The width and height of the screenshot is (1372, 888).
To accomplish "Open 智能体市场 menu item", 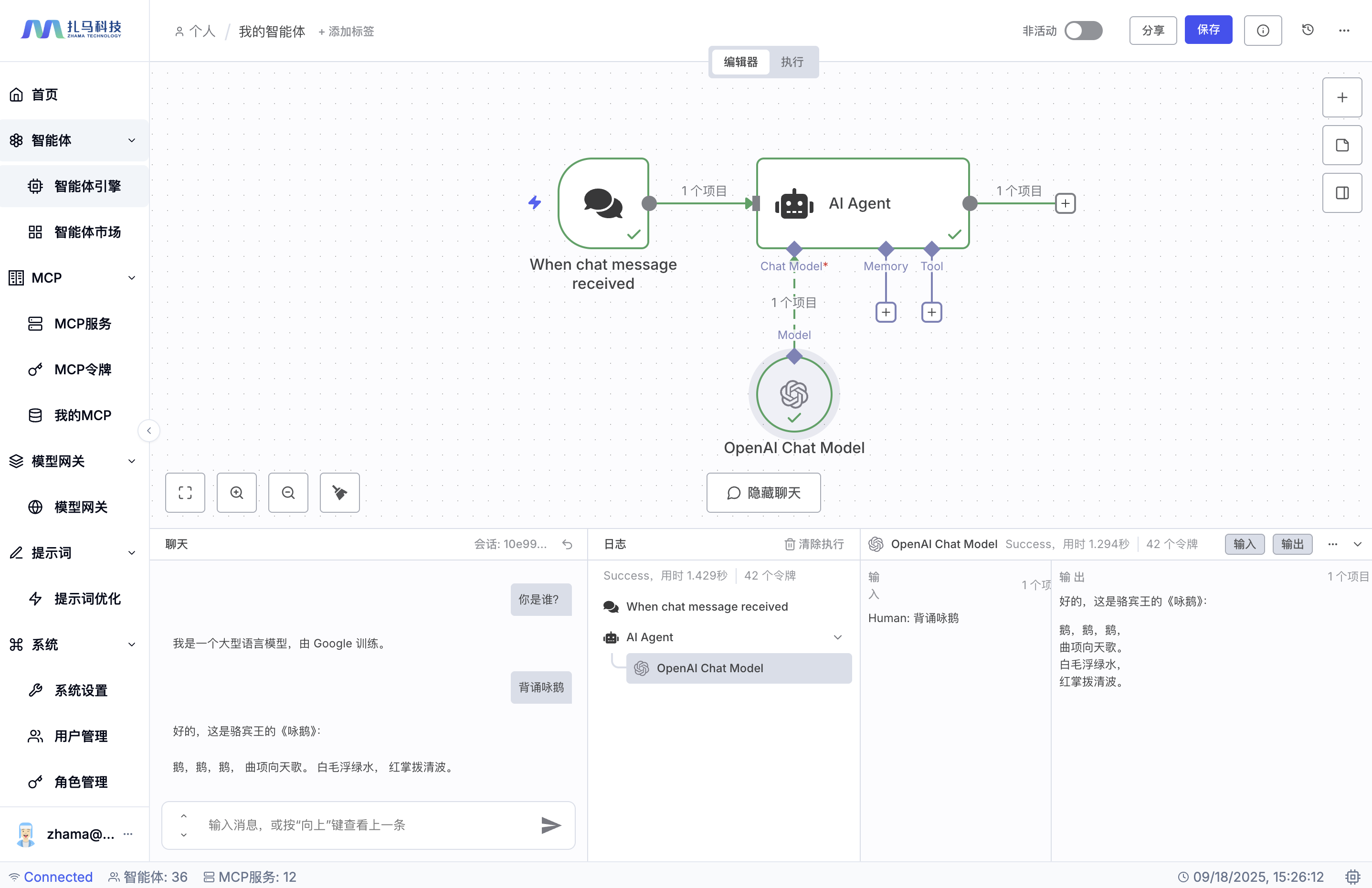I will (88, 232).
